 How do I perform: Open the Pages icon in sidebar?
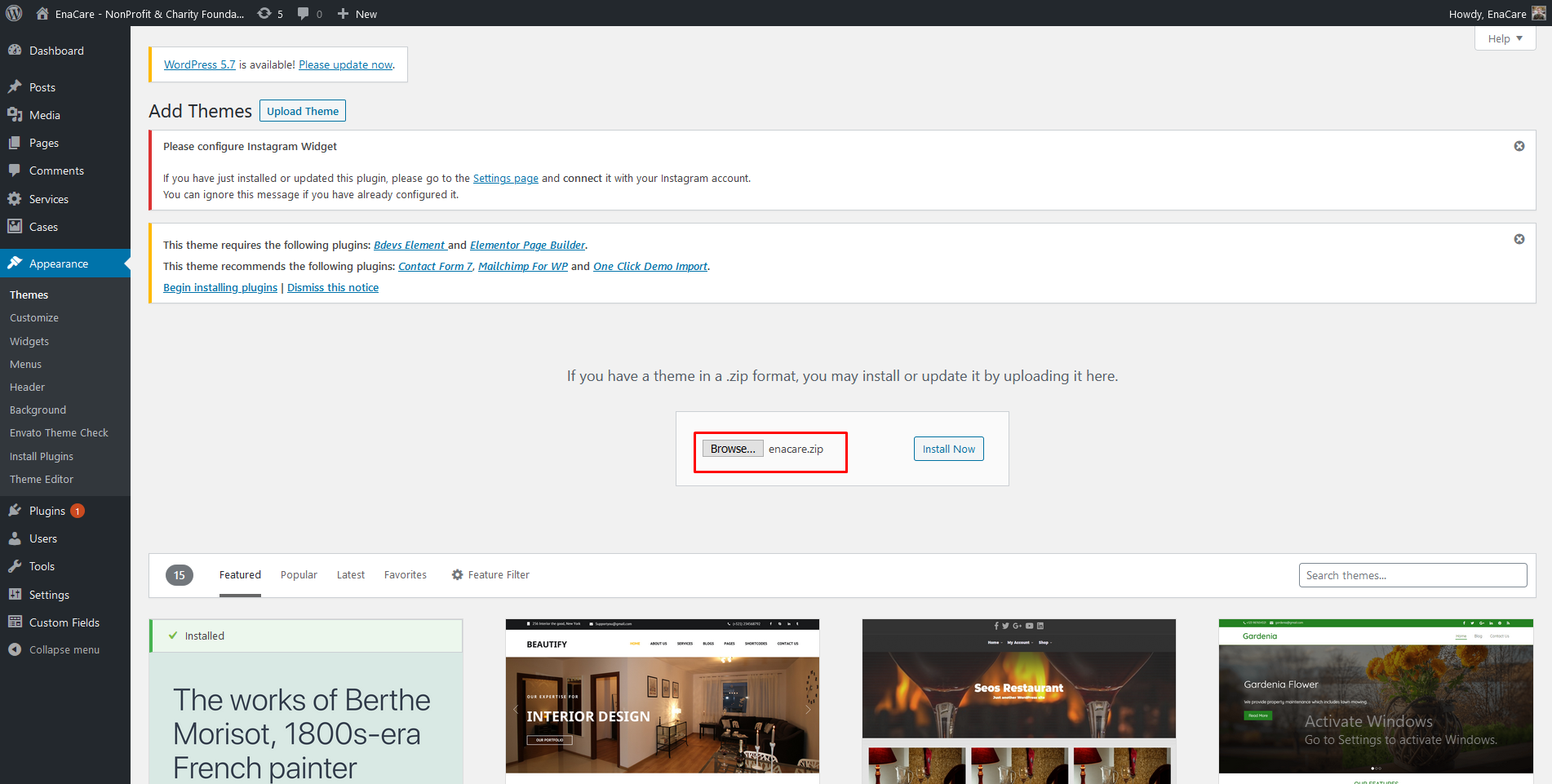tap(15, 142)
